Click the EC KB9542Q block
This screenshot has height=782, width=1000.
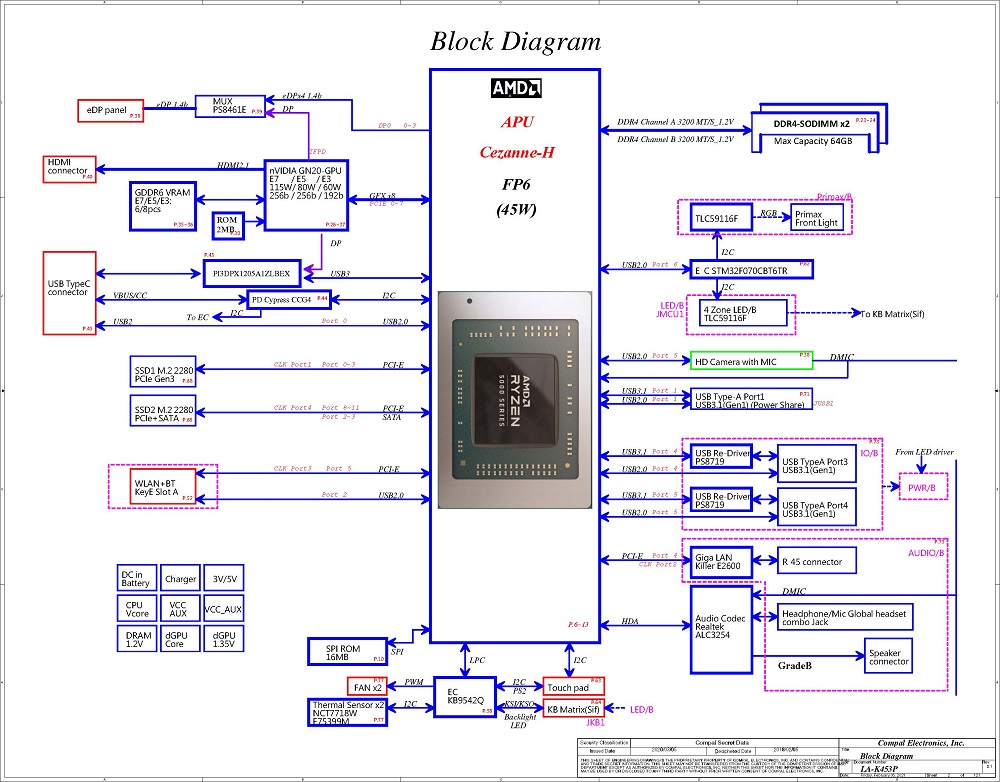coord(464,697)
